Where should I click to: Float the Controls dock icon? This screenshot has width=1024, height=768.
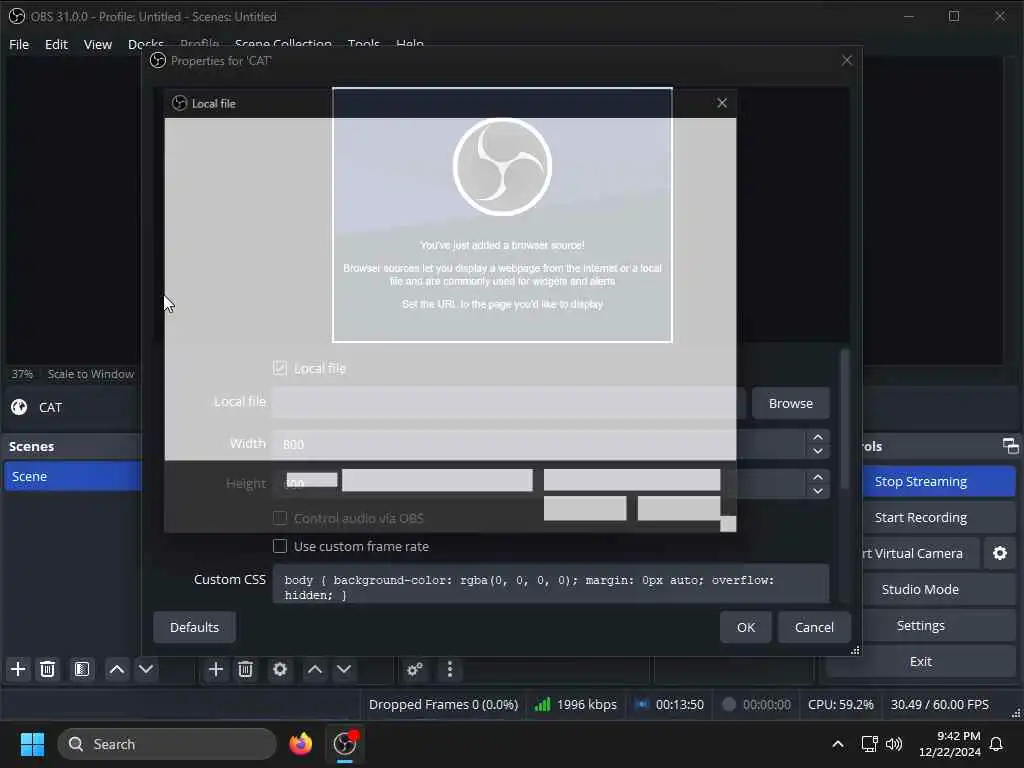pyautogui.click(x=1010, y=446)
